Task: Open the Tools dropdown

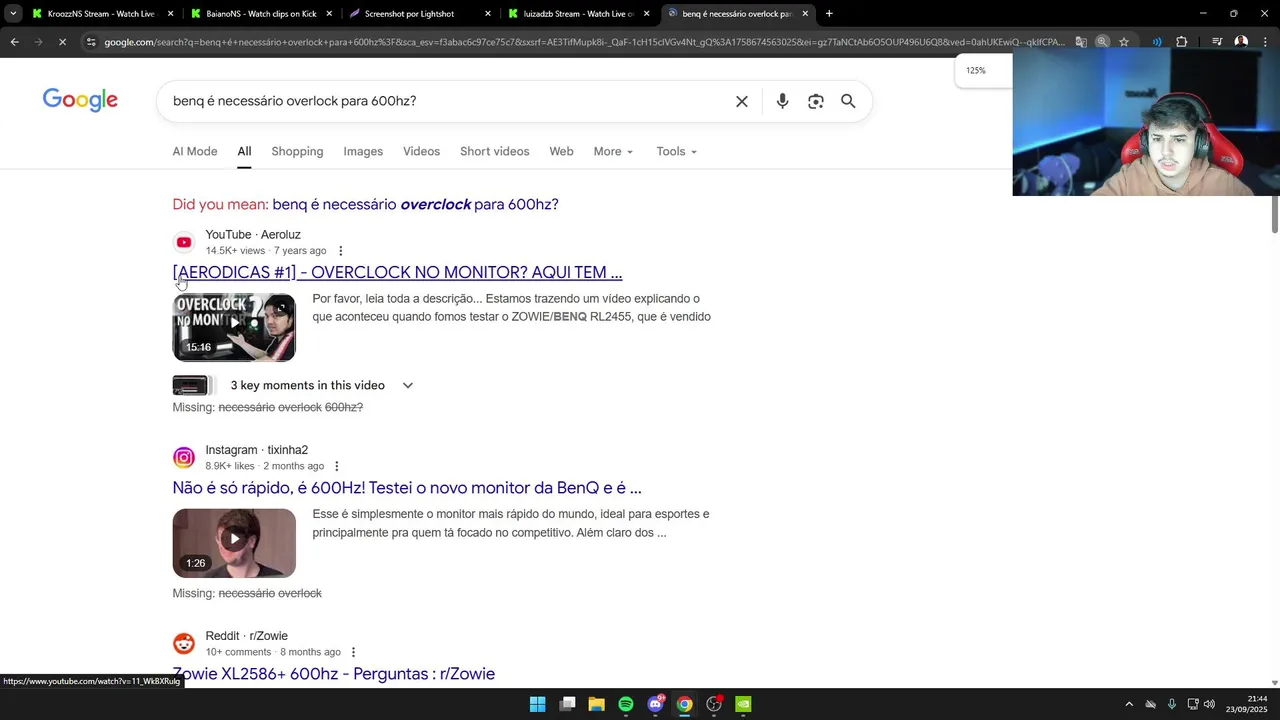Action: [677, 151]
